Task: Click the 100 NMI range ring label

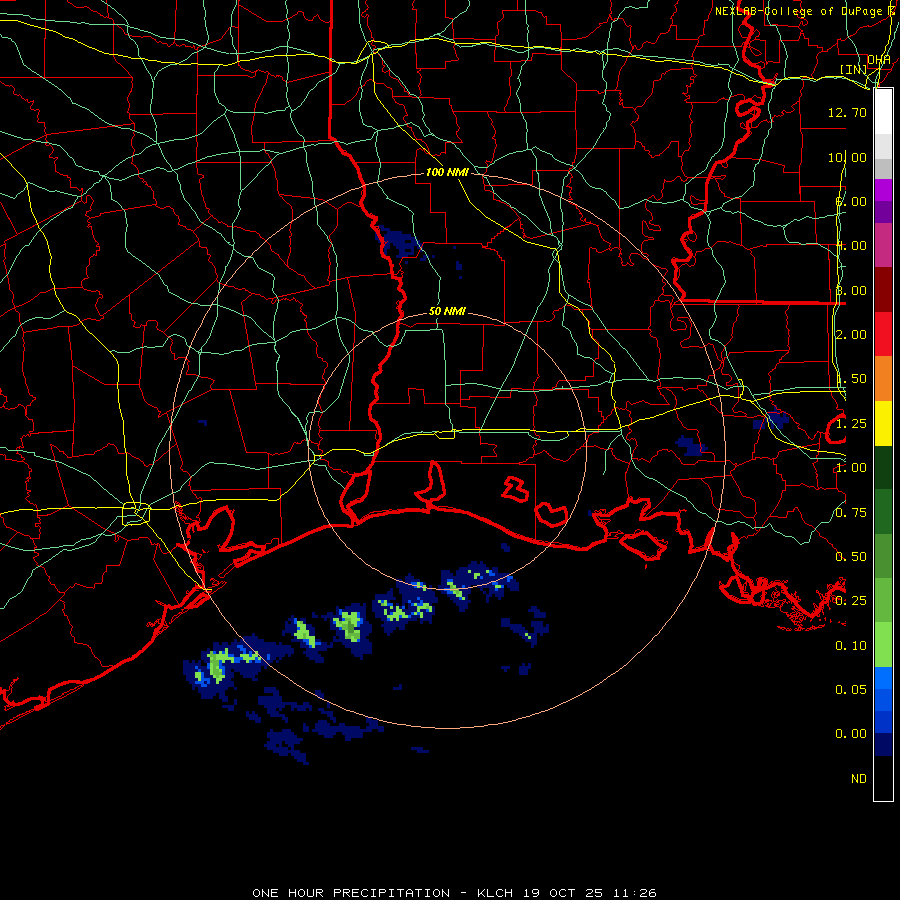Action: coord(447,172)
